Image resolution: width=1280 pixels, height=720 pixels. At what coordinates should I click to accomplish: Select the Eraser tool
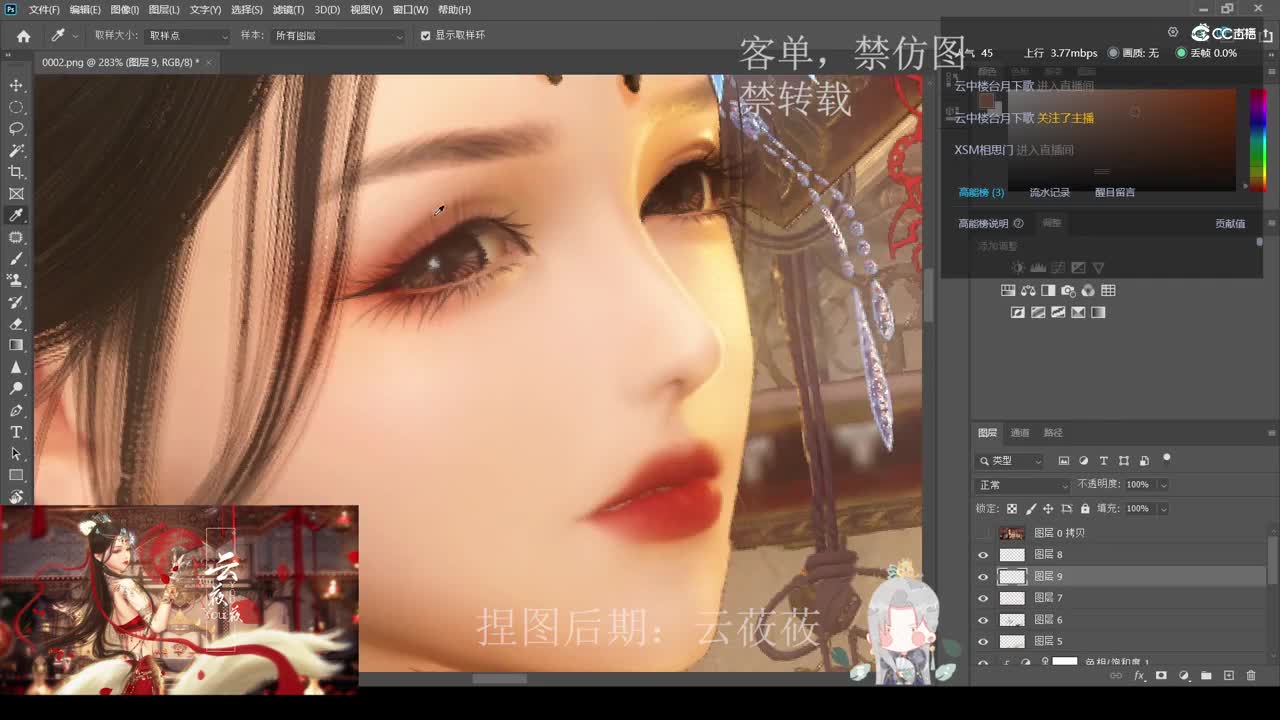(x=16, y=324)
